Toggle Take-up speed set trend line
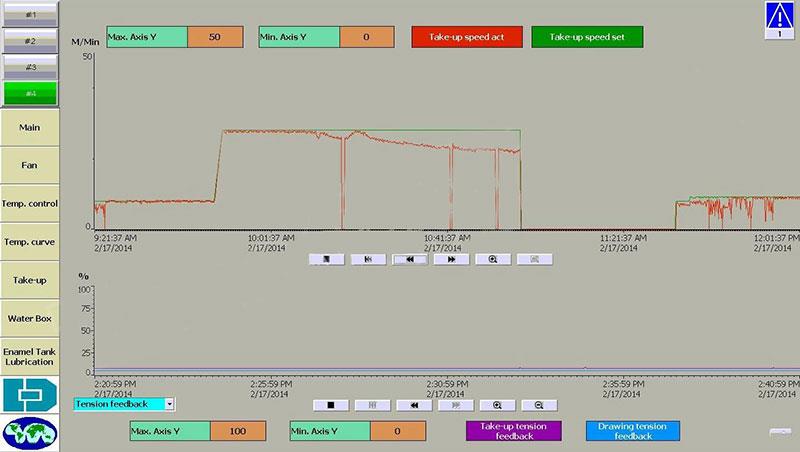Screen dimensions: 800x452 tap(586, 37)
